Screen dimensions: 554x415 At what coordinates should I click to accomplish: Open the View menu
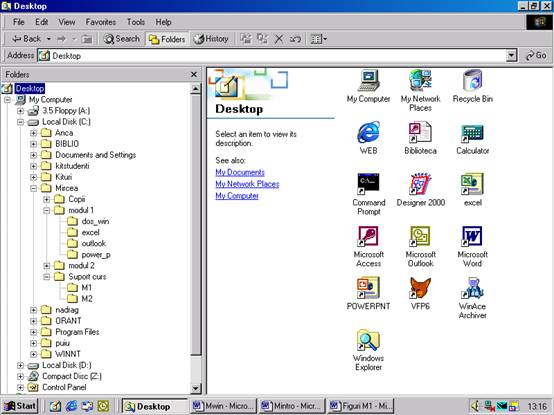67,22
